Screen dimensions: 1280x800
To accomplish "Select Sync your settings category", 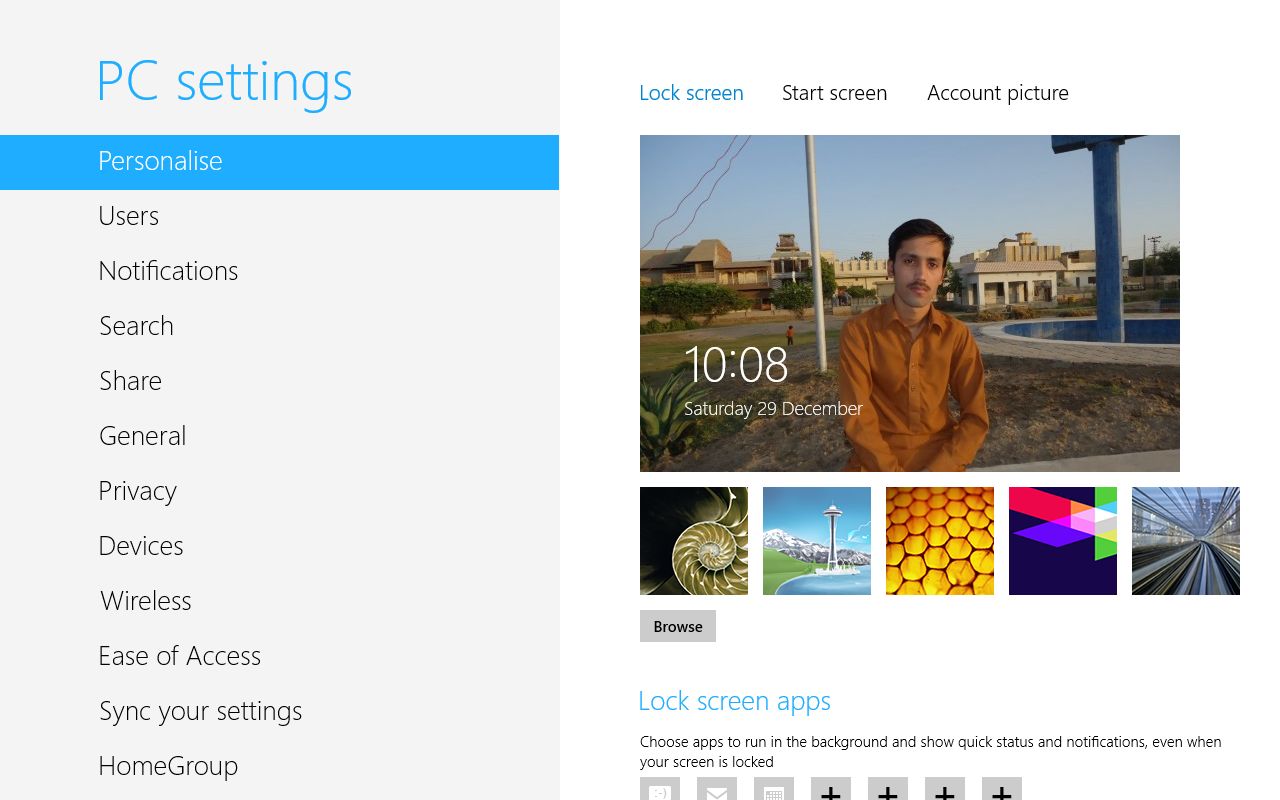I will (x=200, y=711).
